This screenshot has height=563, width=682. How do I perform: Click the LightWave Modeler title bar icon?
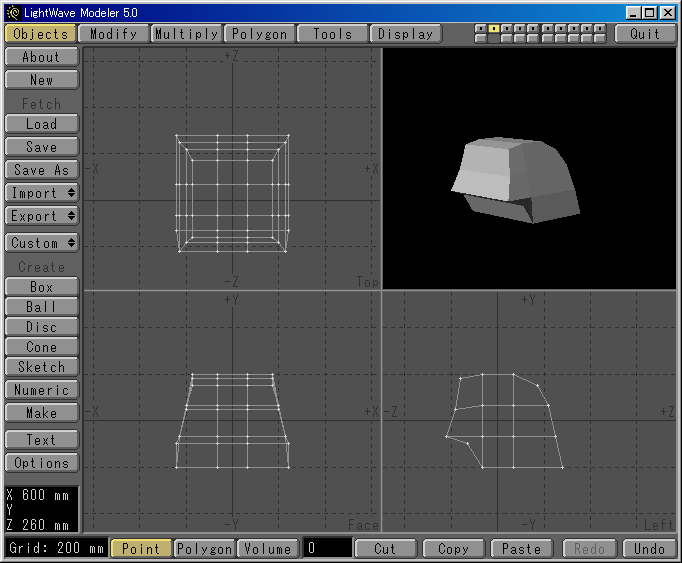[x=12, y=12]
